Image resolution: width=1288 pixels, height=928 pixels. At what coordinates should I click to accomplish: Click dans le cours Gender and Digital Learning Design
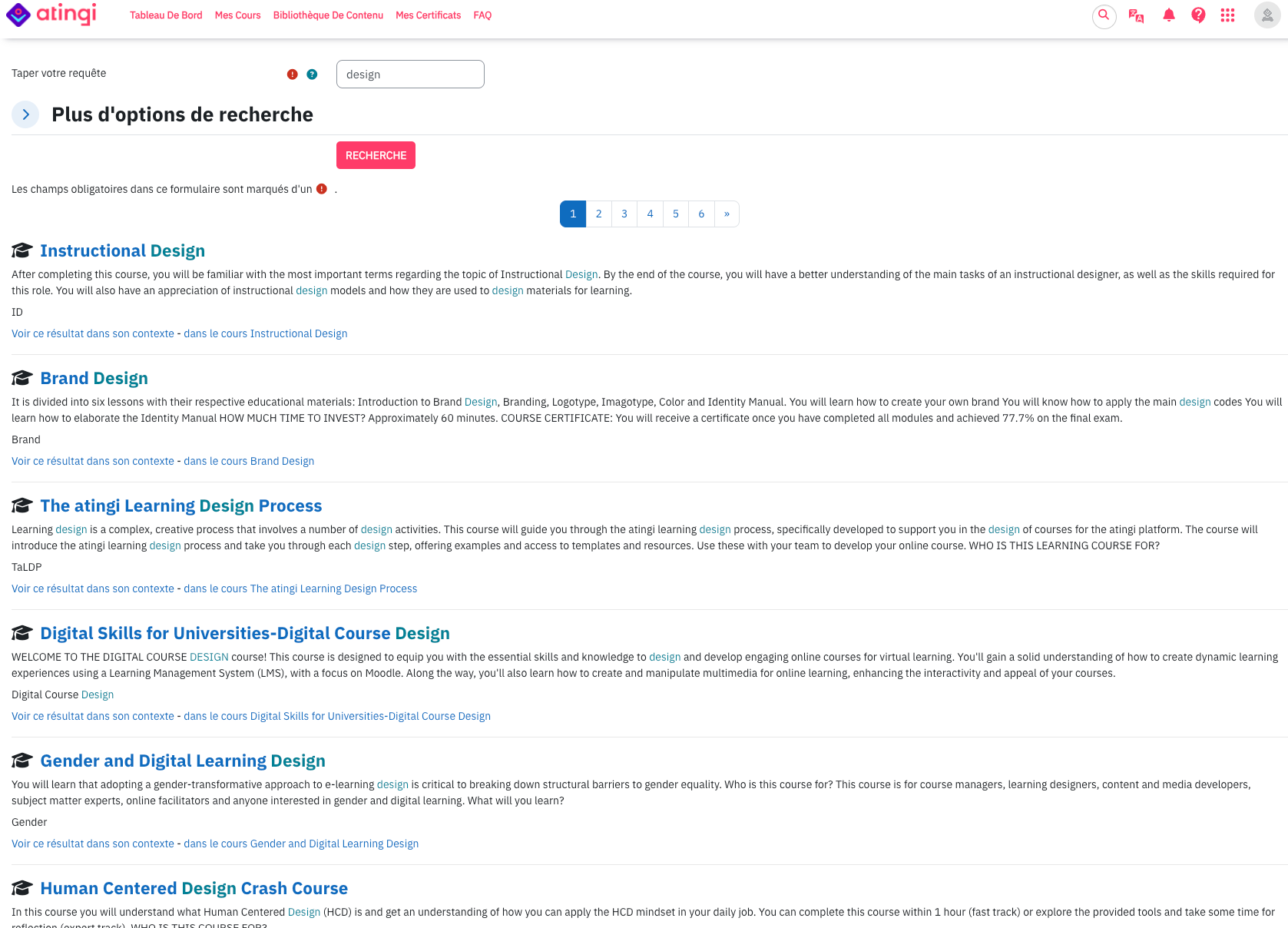point(301,843)
